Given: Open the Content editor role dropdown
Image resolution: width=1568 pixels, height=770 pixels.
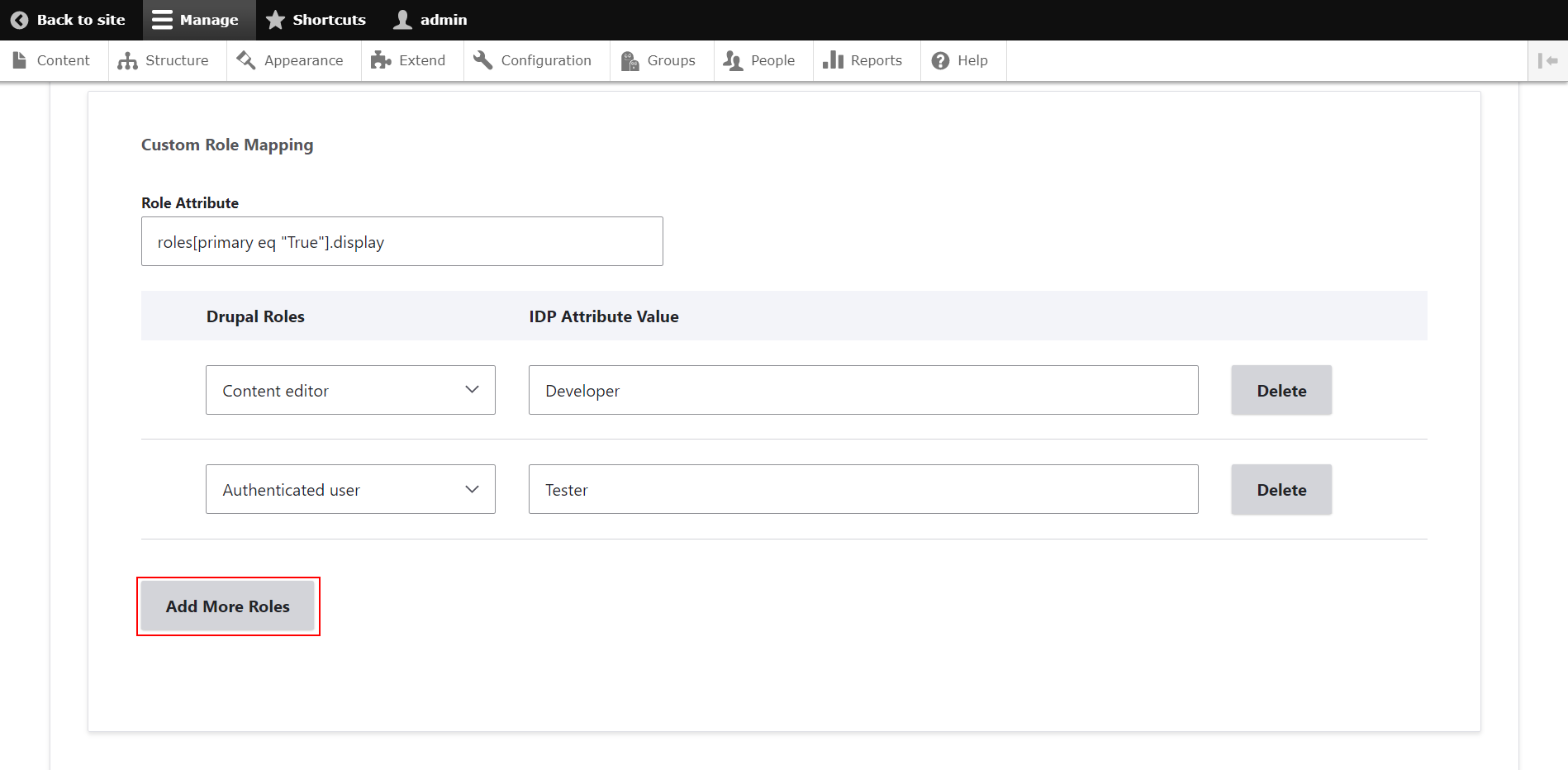Looking at the screenshot, I should tap(349, 390).
